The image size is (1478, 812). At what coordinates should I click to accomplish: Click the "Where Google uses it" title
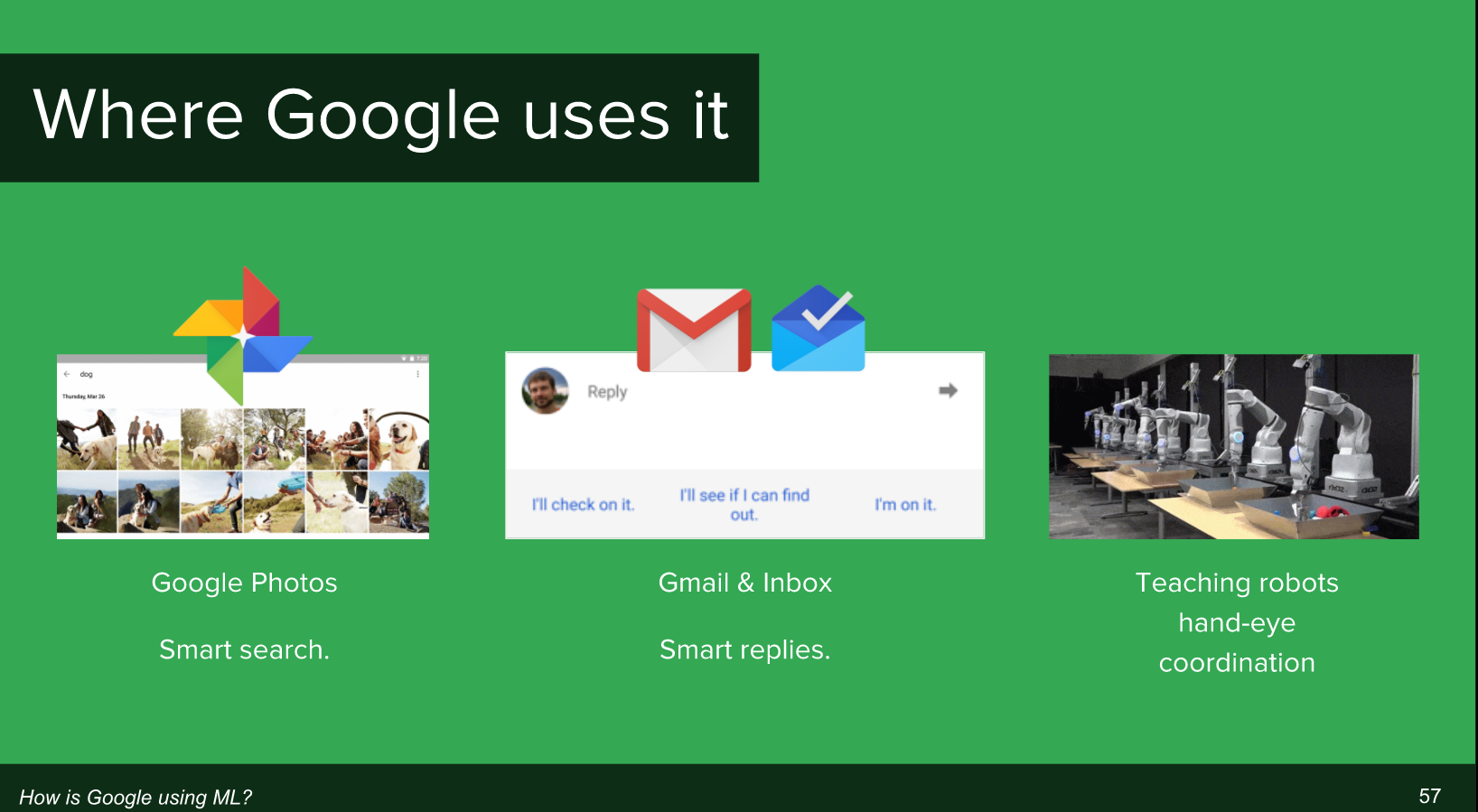pyautogui.click(x=380, y=117)
